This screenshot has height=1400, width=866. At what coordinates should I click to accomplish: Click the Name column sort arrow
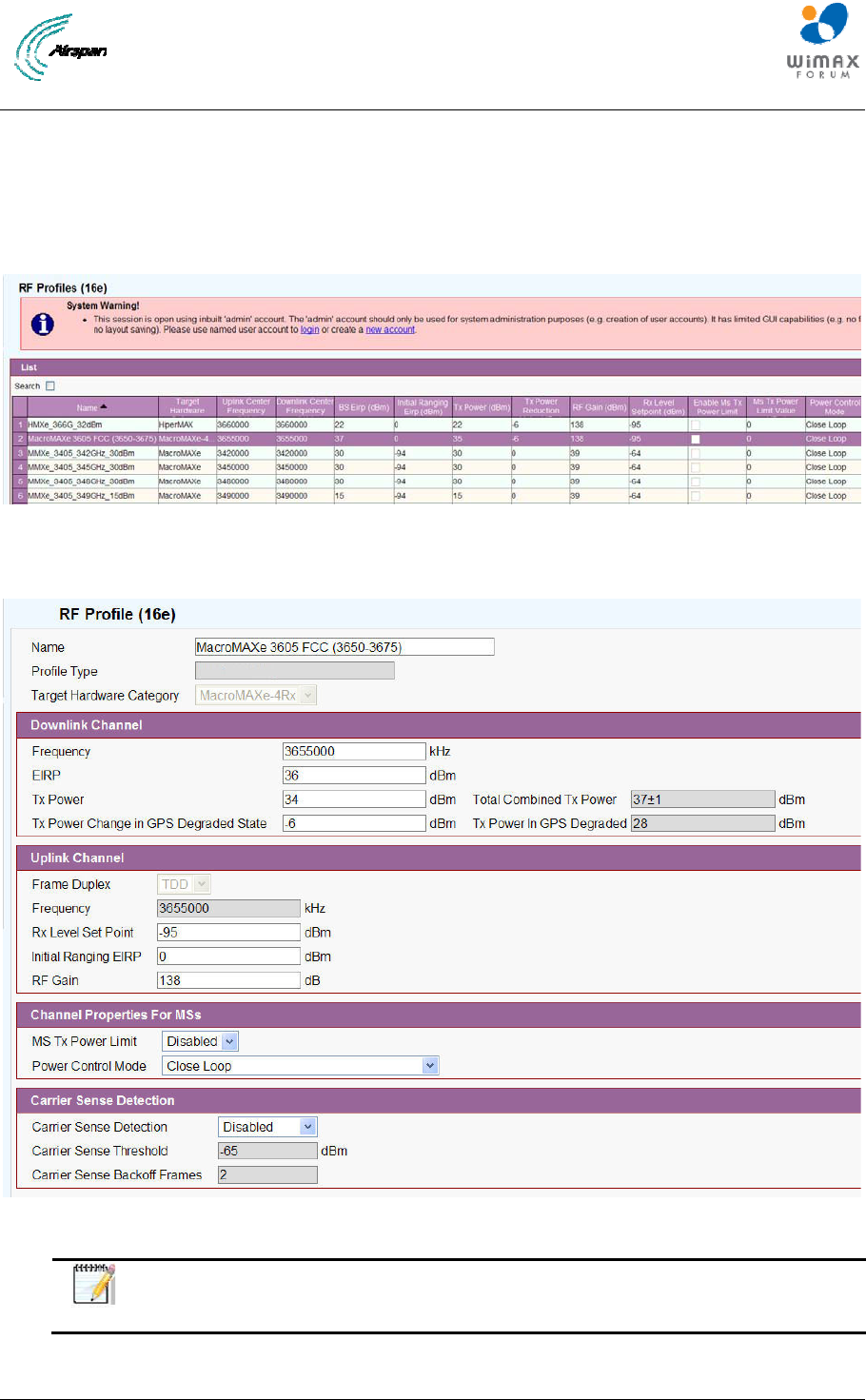(x=104, y=407)
